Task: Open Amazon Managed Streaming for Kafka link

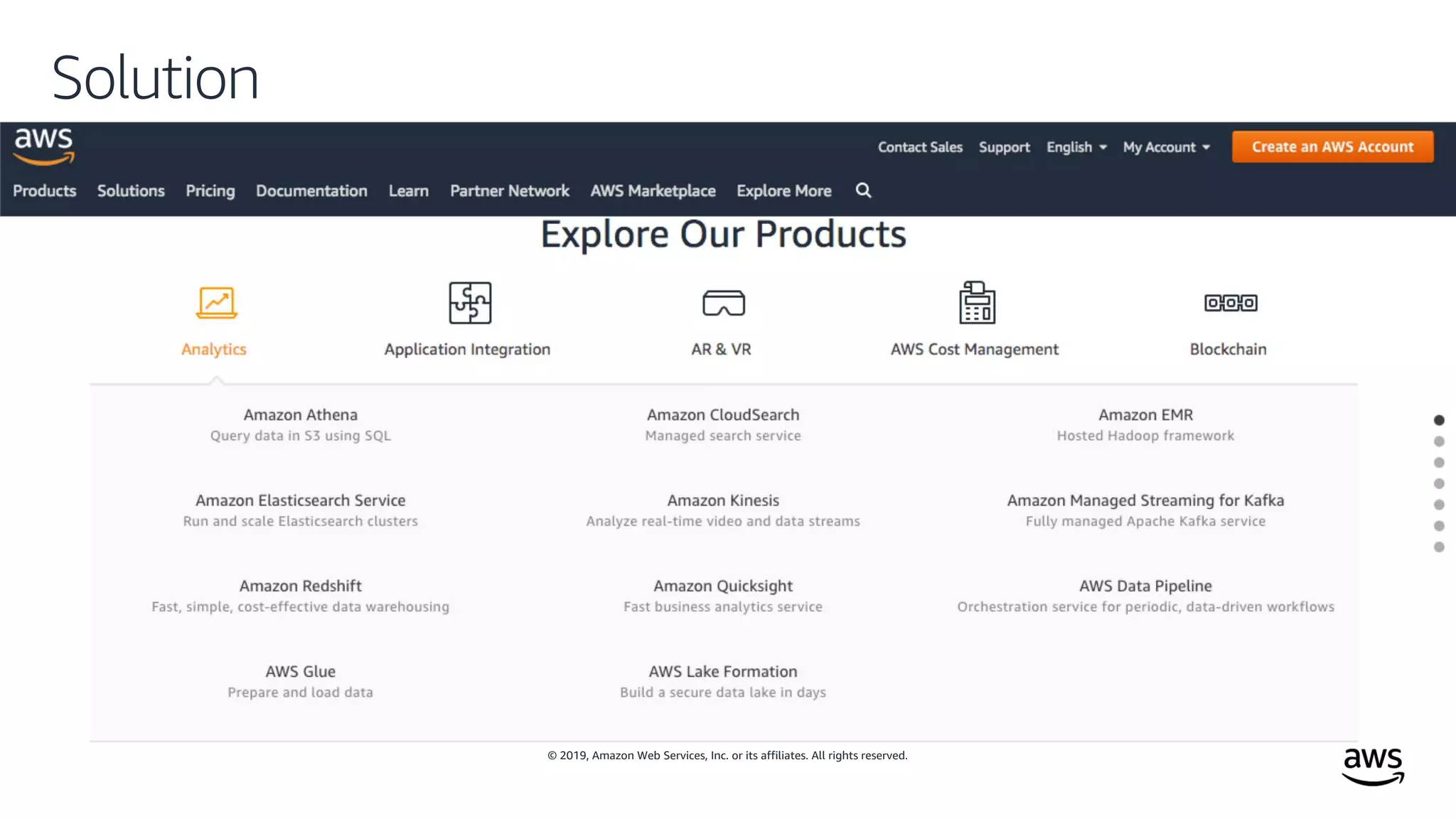Action: click(x=1145, y=500)
